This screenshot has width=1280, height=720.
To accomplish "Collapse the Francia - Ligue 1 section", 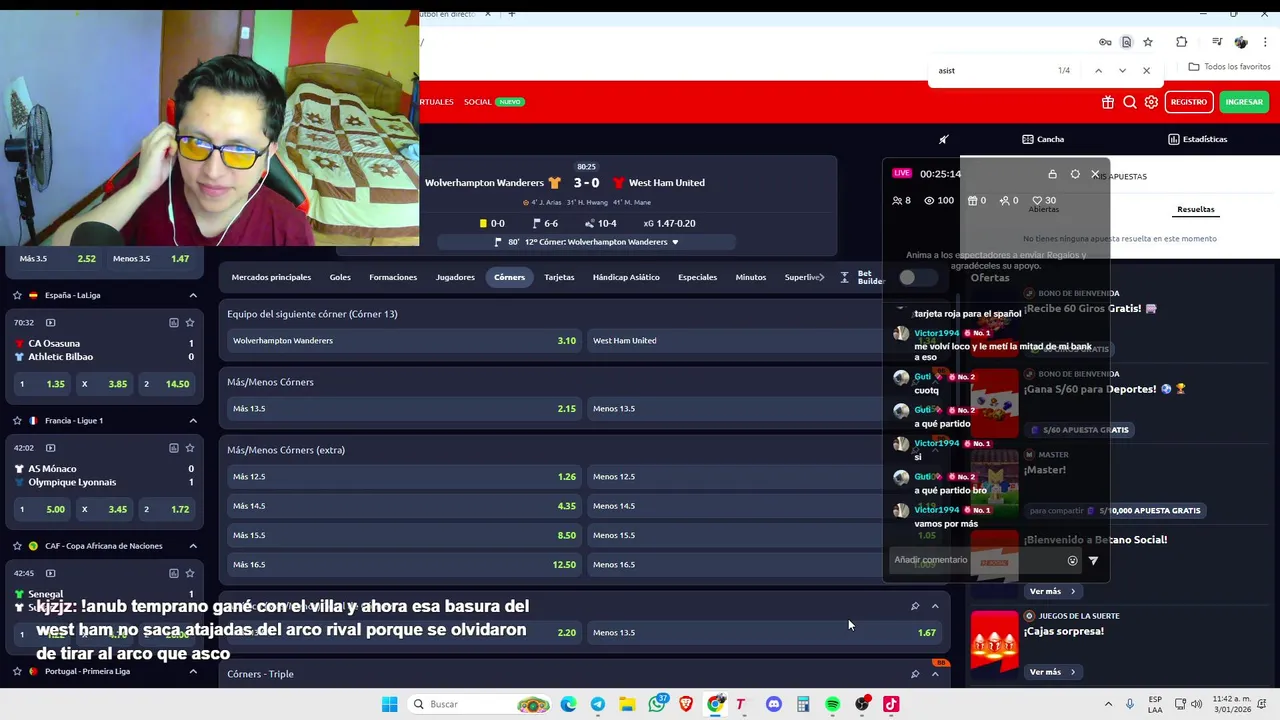I will tap(193, 420).
